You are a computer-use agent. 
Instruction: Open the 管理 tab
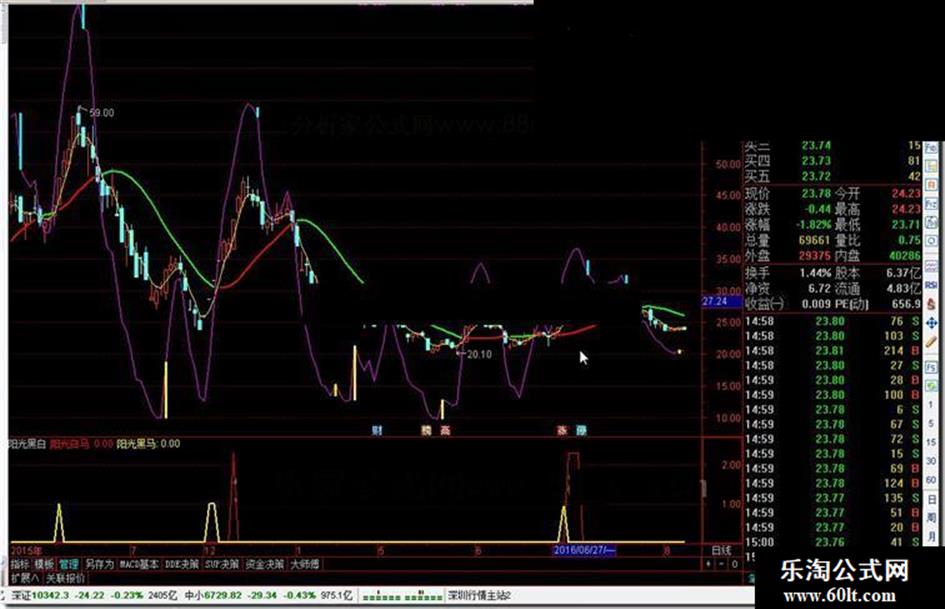(x=68, y=564)
